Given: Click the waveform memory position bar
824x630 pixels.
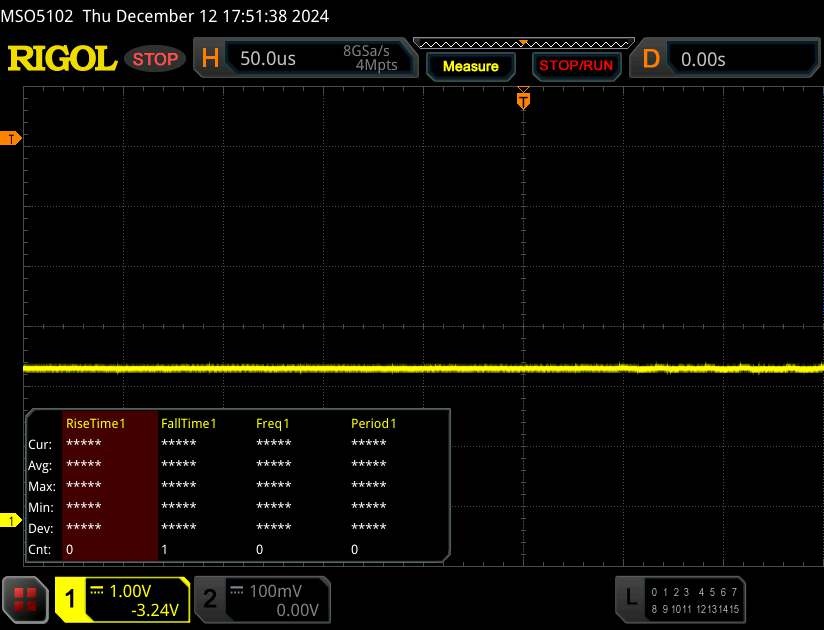Looking at the screenshot, I should pos(523,43).
